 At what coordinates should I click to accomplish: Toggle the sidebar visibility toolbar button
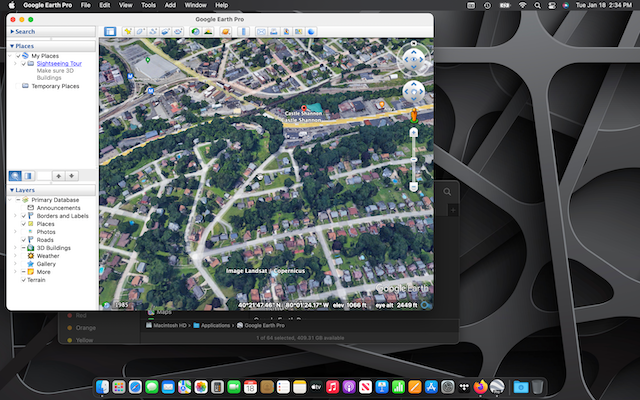110,32
